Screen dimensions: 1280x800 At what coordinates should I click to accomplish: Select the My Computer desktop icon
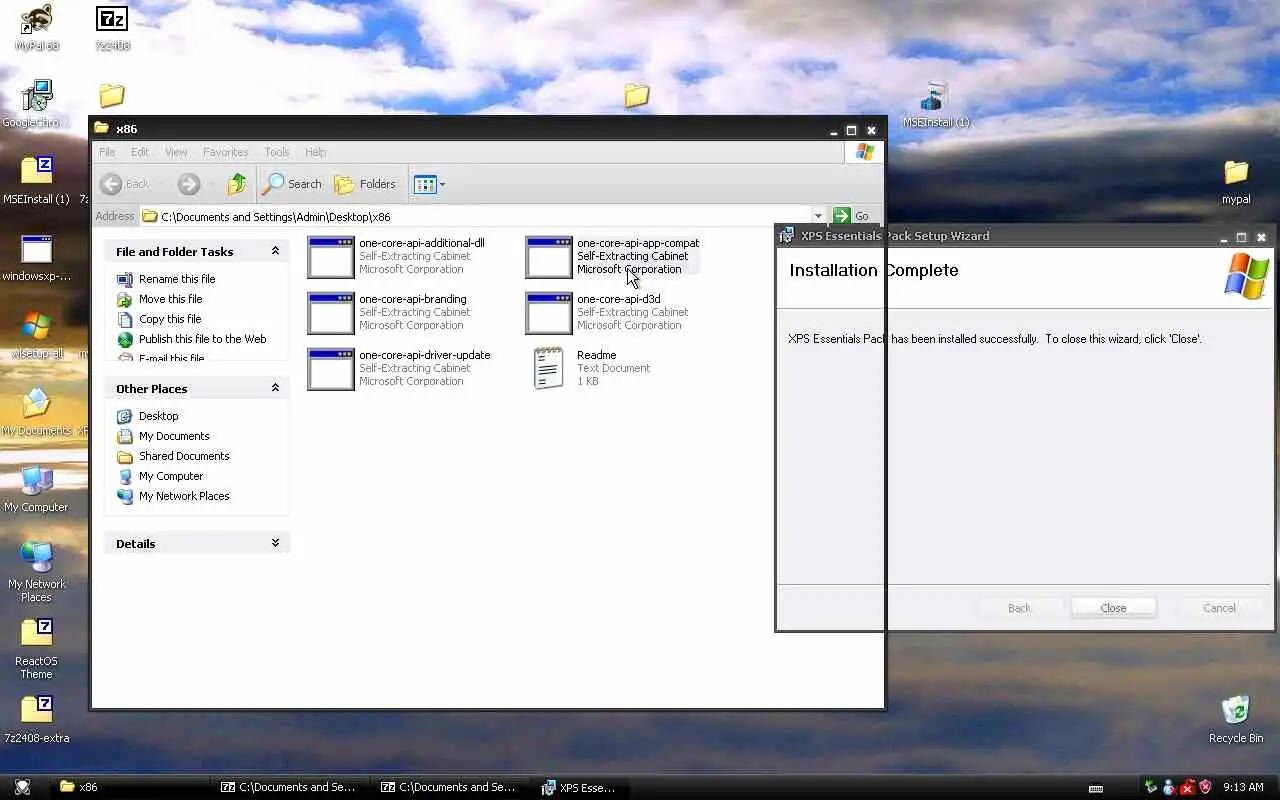37,488
